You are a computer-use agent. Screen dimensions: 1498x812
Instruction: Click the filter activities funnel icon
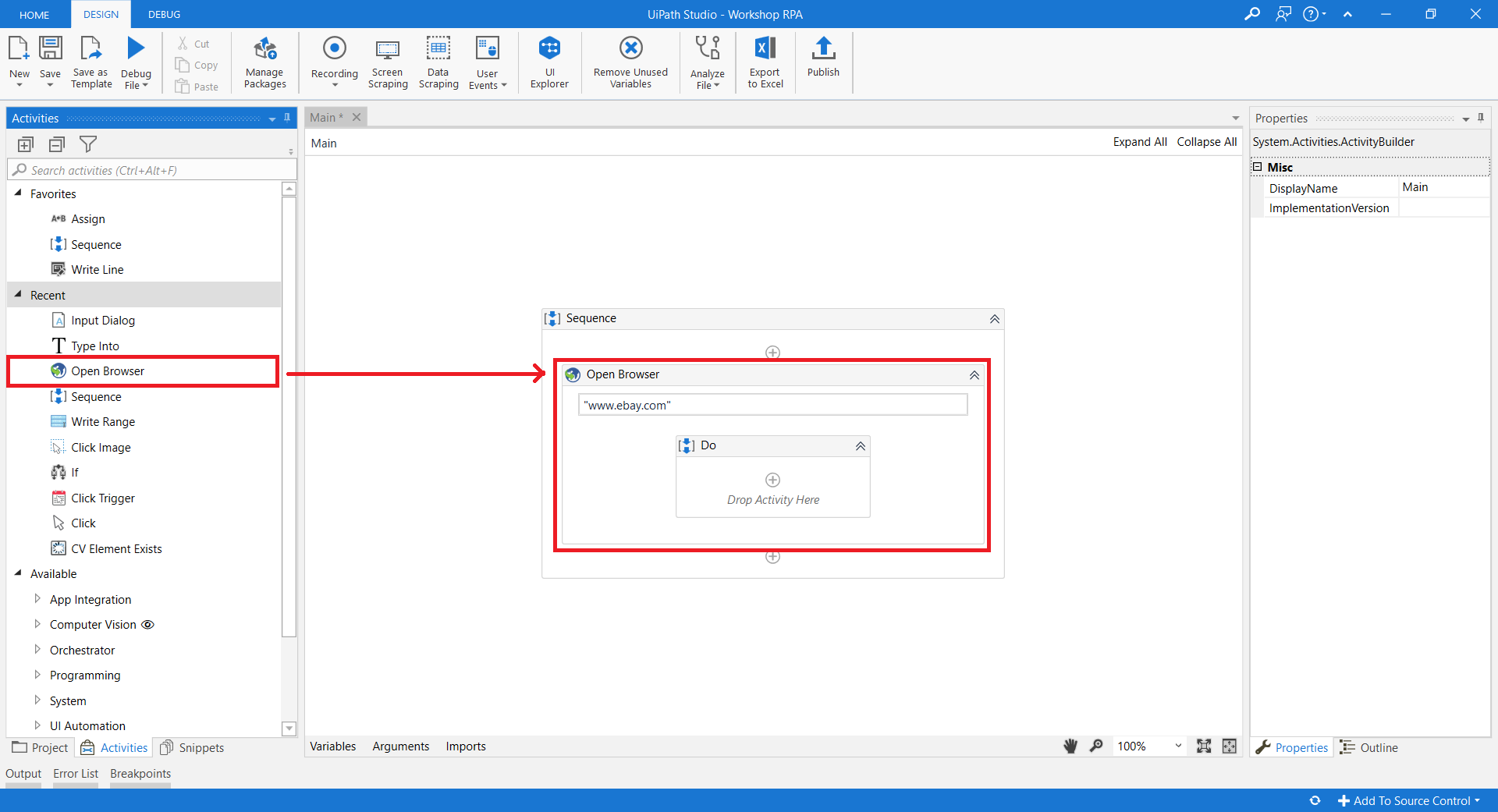(88, 144)
